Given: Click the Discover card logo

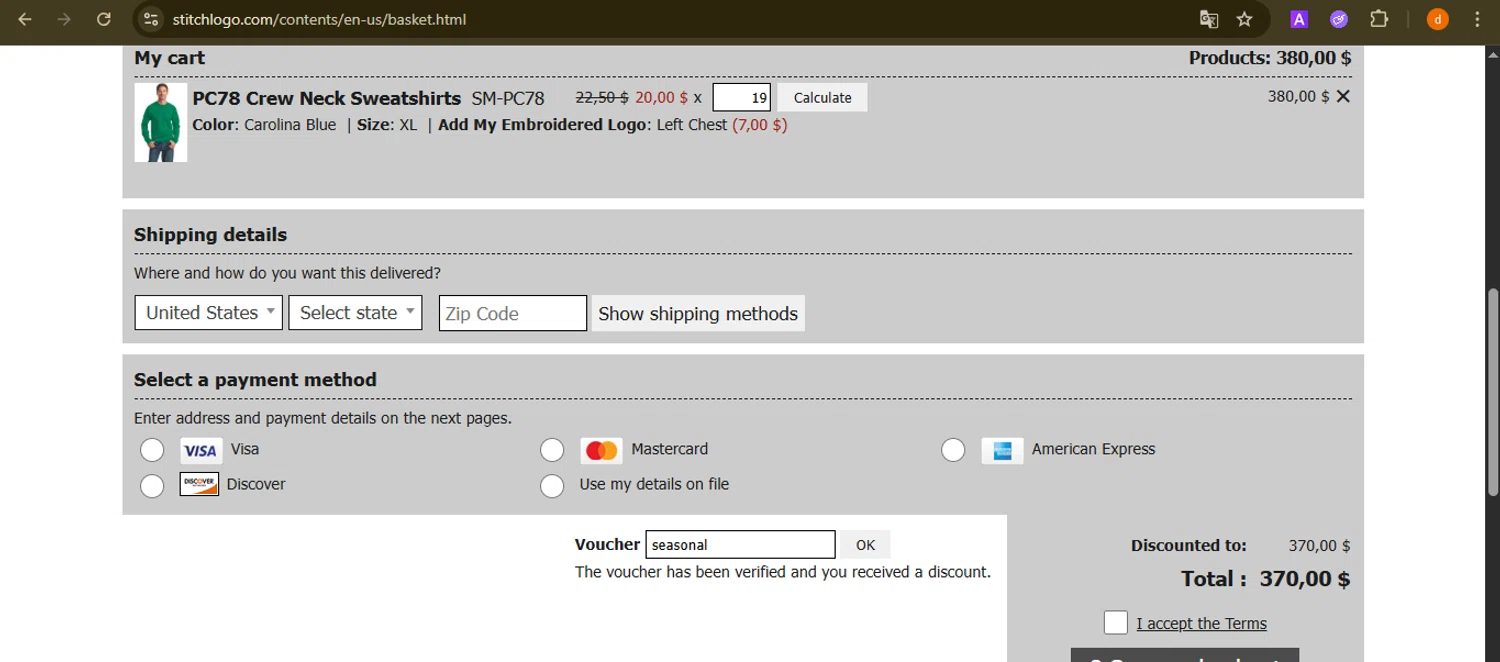Looking at the screenshot, I should [199, 484].
